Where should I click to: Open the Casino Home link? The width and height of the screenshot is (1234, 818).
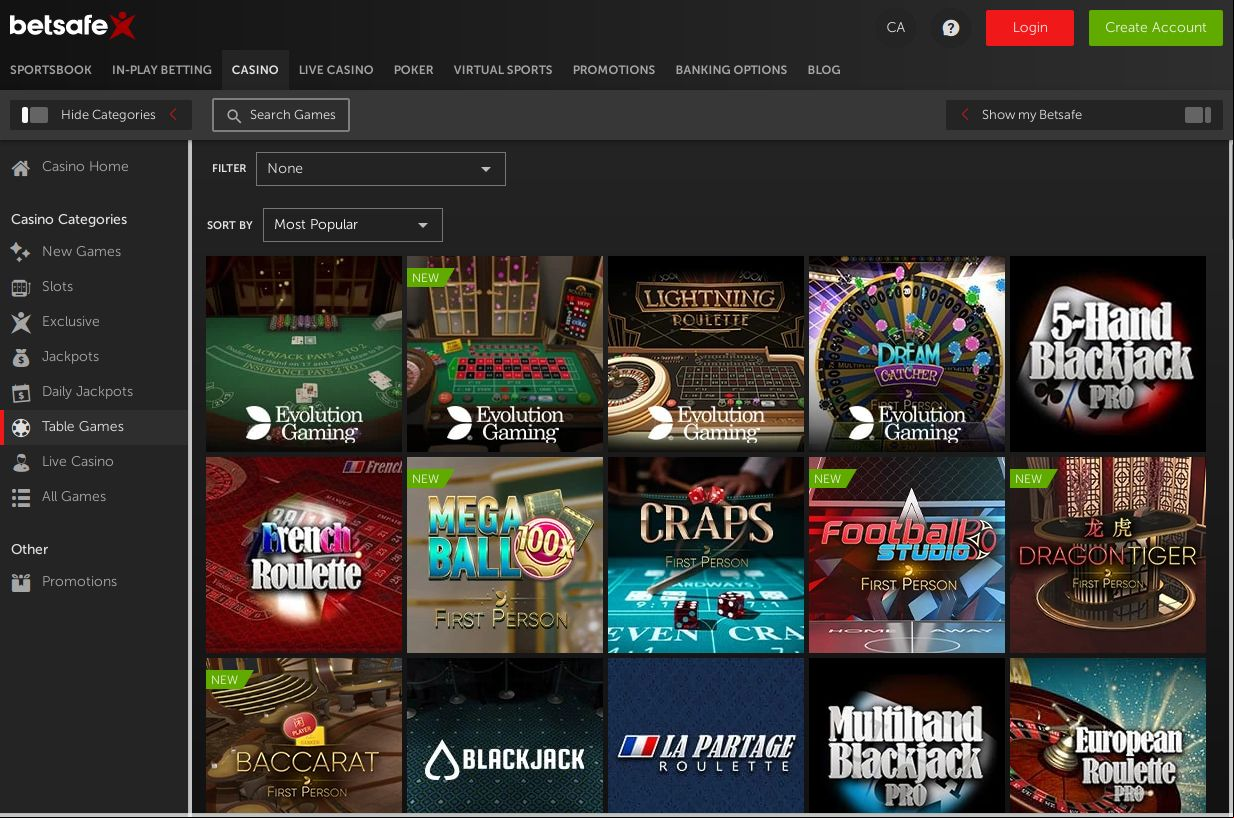85,167
